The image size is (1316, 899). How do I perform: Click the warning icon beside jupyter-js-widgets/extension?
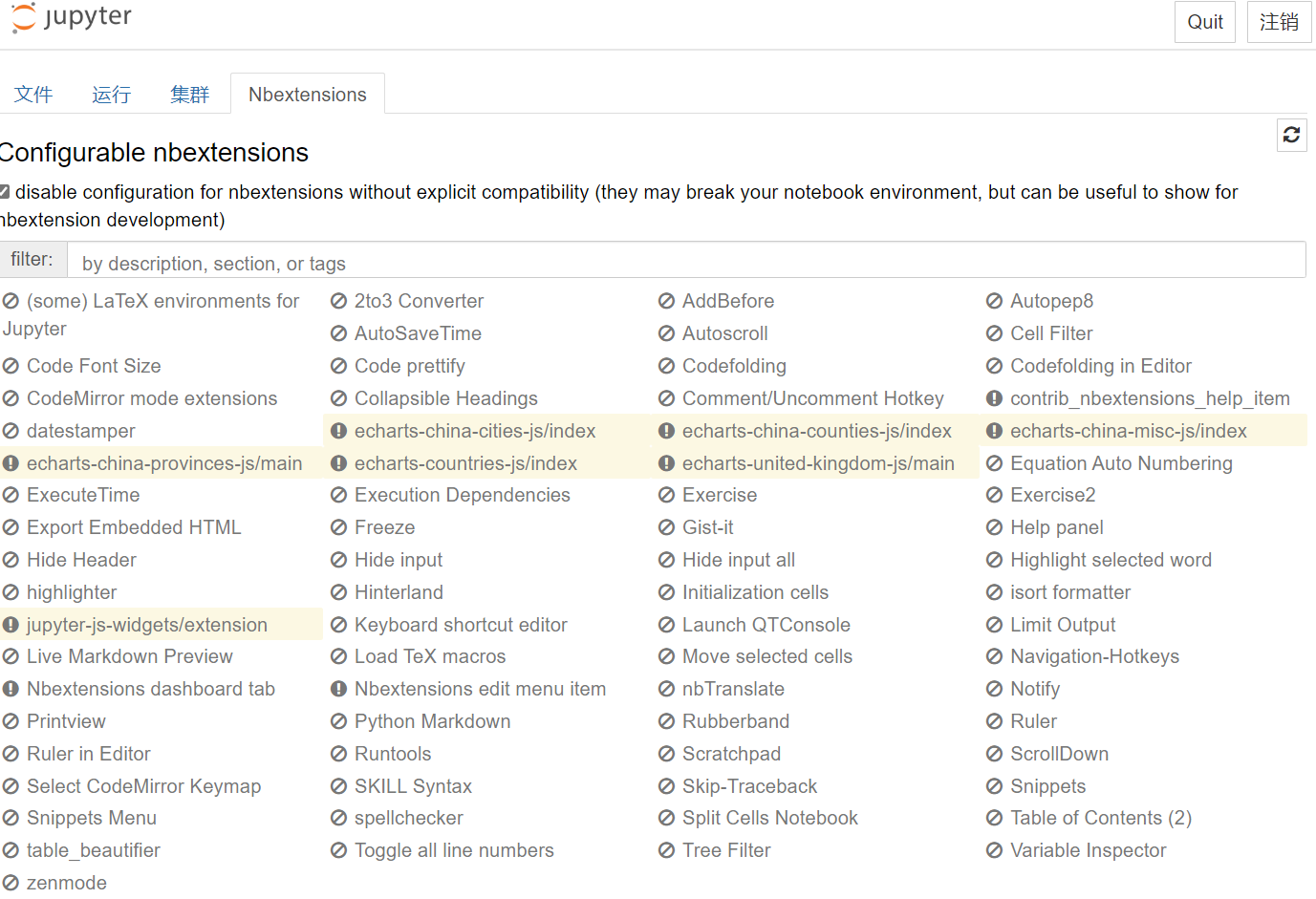coord(11,625)
